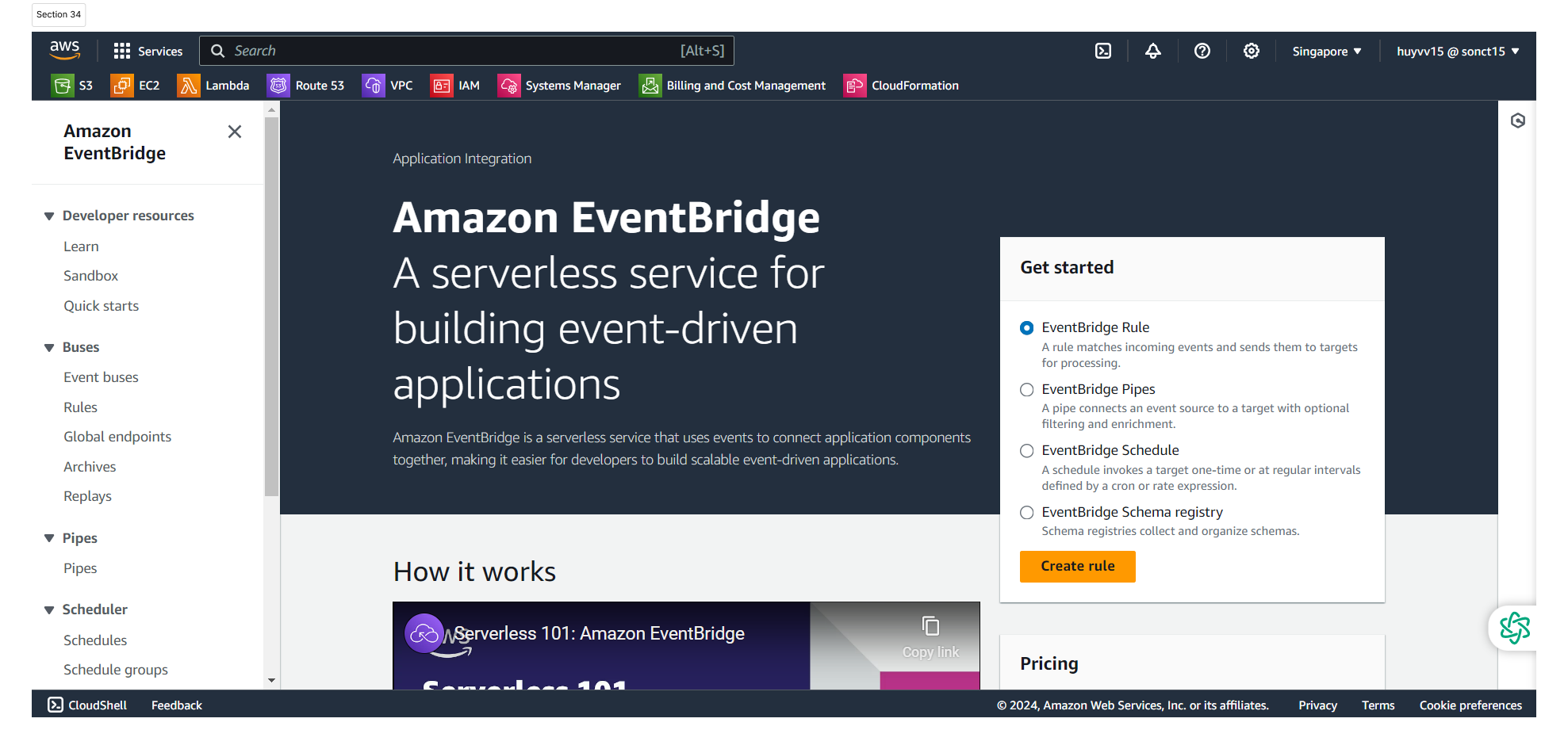Select the EventBridge Schedule radio option
The width and height of the screenshot is (1568, 749).
pyautogui.click(x=1027, y=451)
